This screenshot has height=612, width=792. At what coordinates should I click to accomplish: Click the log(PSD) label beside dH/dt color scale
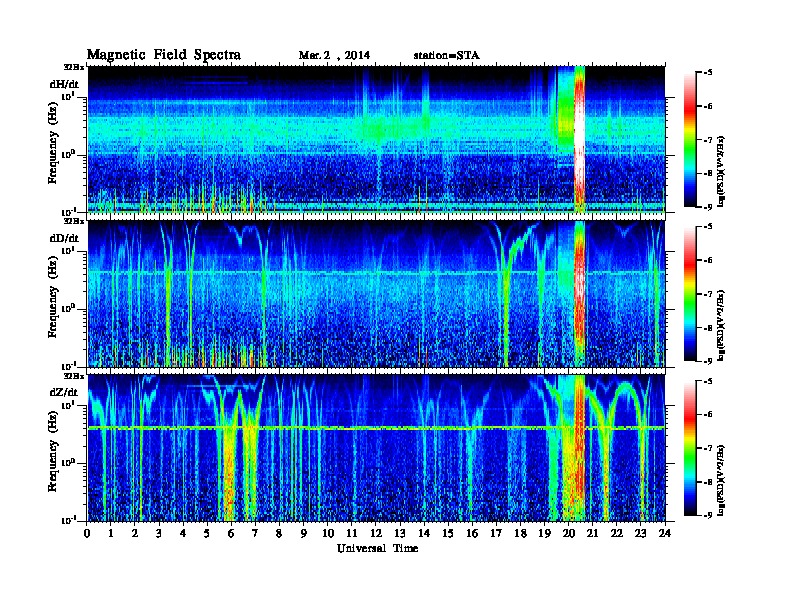click(722, 171)
